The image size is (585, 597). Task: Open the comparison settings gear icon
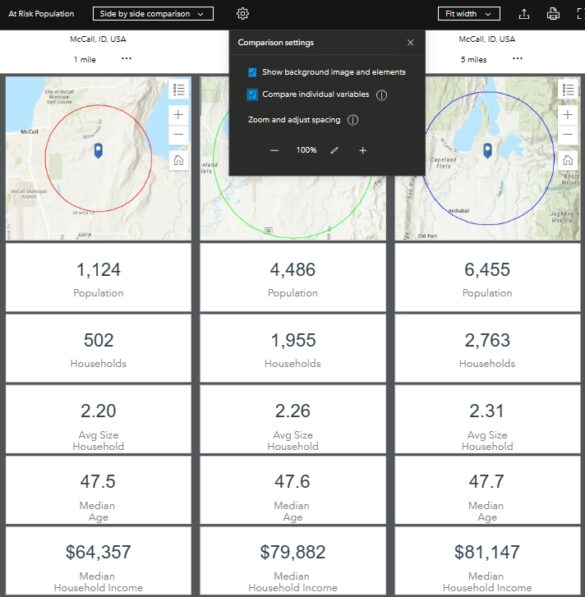coord(242,14)
